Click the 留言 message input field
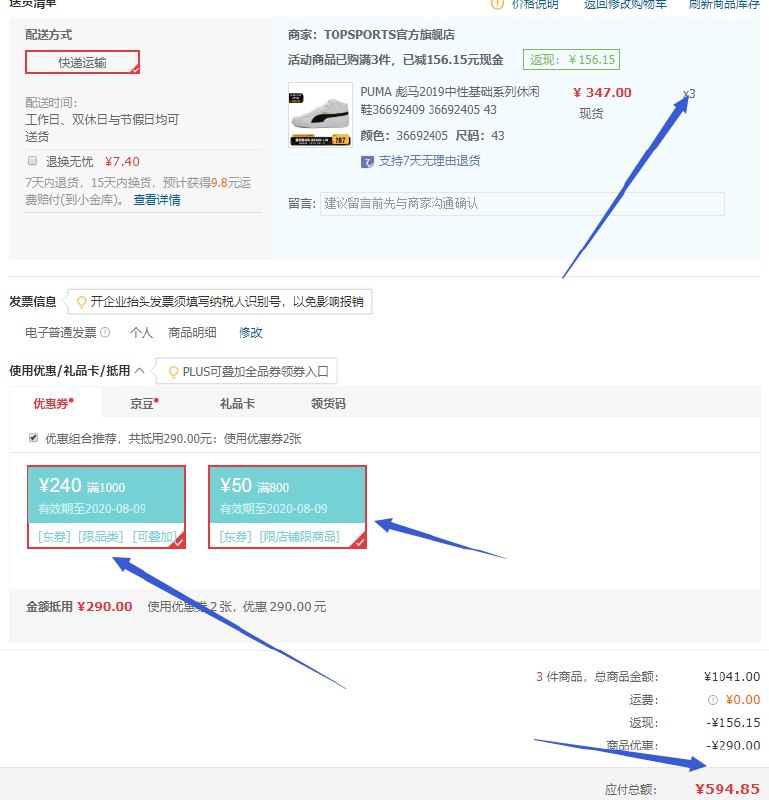The height and width of the screenshot is (800, 769). (x=522, y=204)
